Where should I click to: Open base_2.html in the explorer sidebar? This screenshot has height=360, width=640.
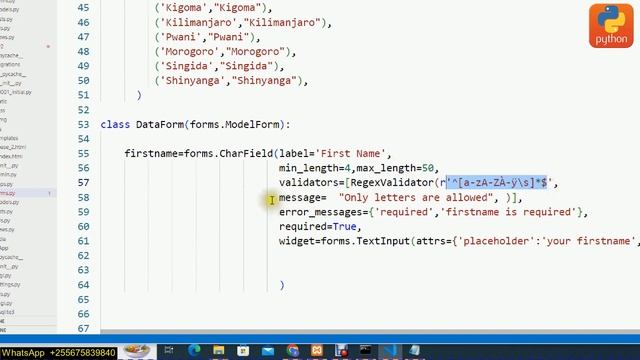13,147
